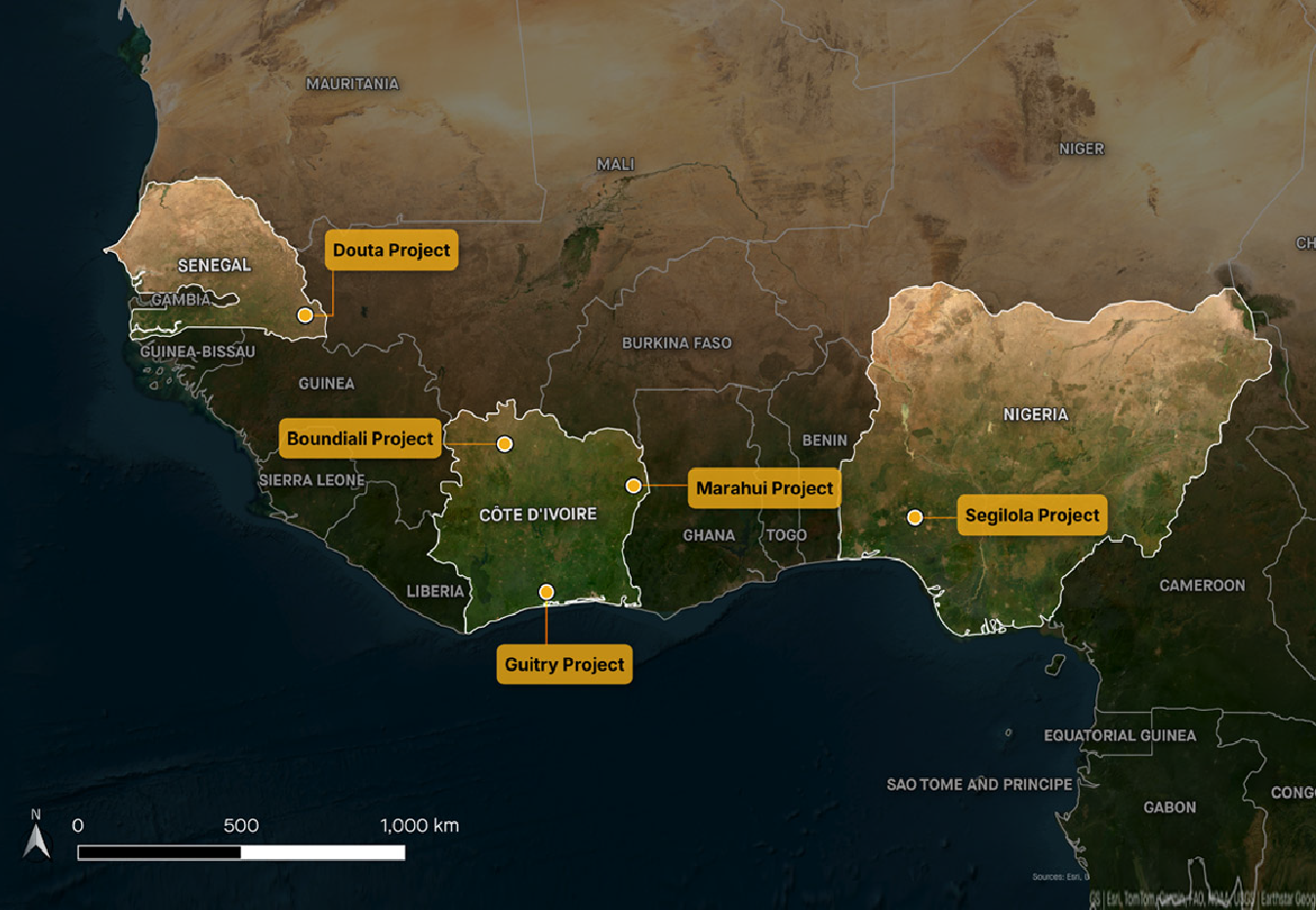Click the Douta Project label callout
Screen dimensions: 1316x910
391,250
